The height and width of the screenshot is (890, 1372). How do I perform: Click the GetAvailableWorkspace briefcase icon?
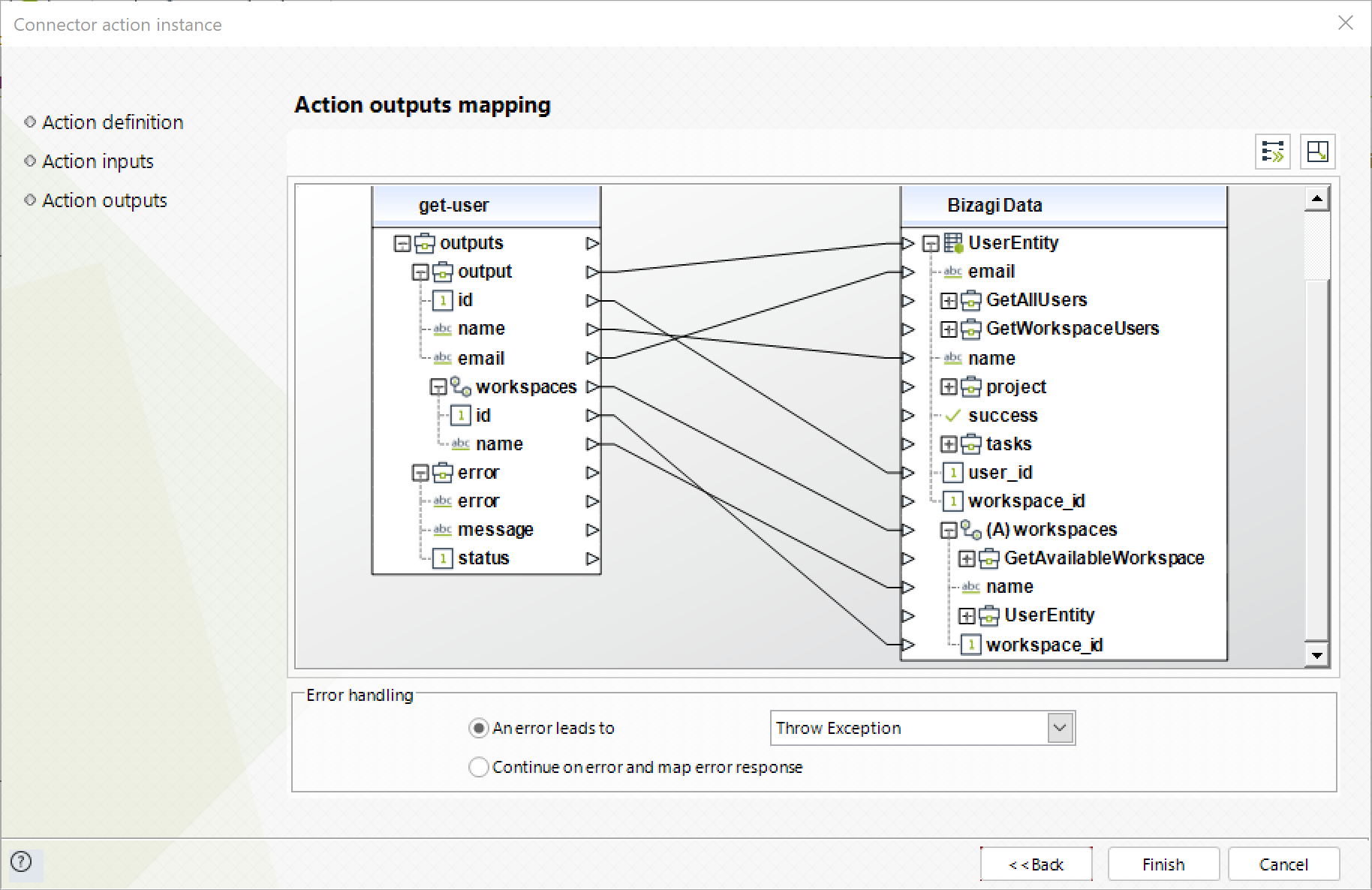pos(989,558)
